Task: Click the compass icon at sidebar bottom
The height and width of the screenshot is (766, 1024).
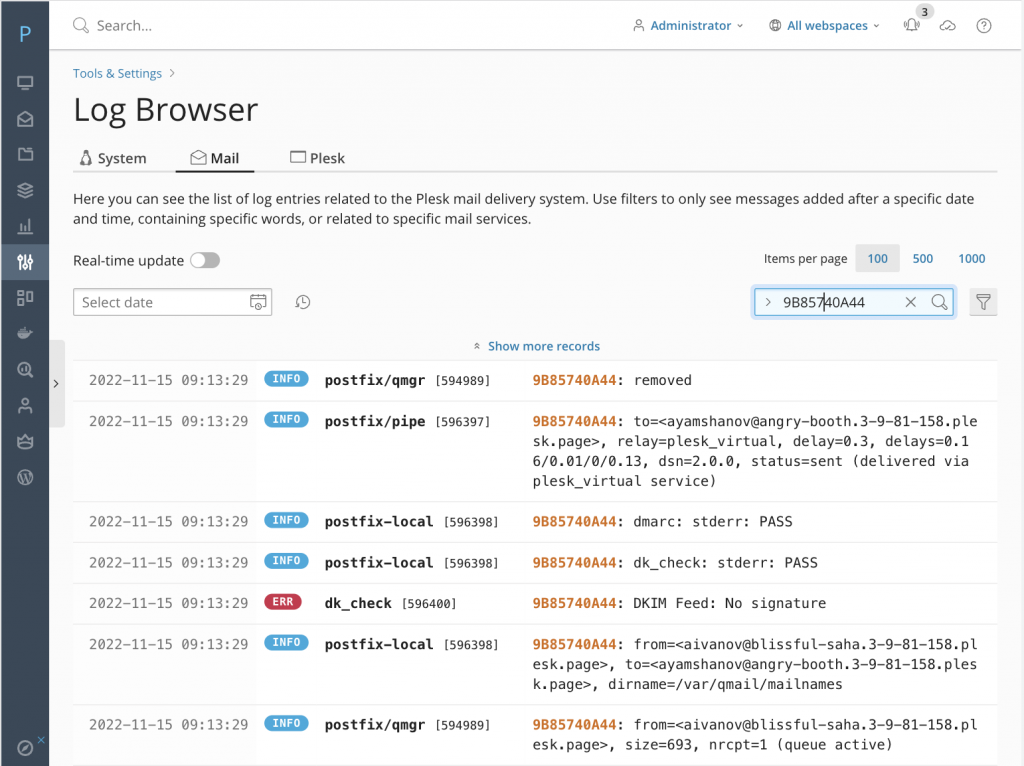Action: 25,748
